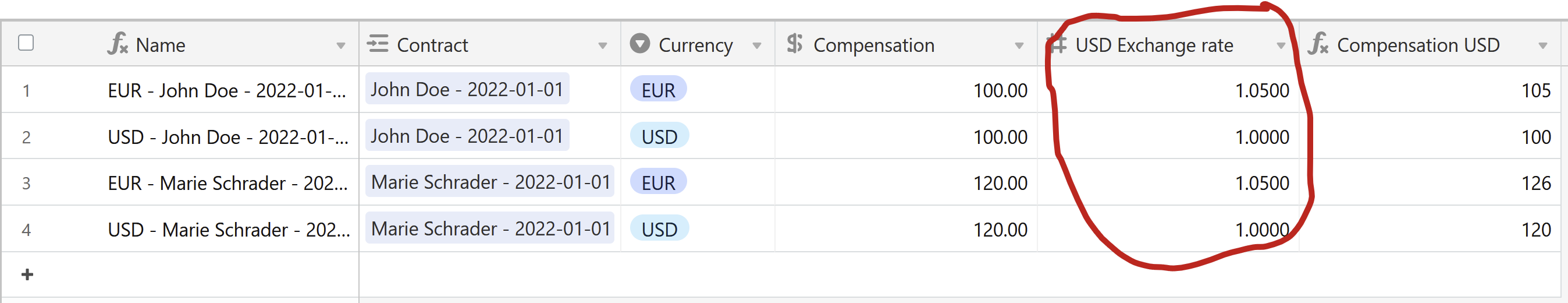Screen dimensions: 1568x303
Task: Click the currency icon beside Compensation
Action: (794, 44)
